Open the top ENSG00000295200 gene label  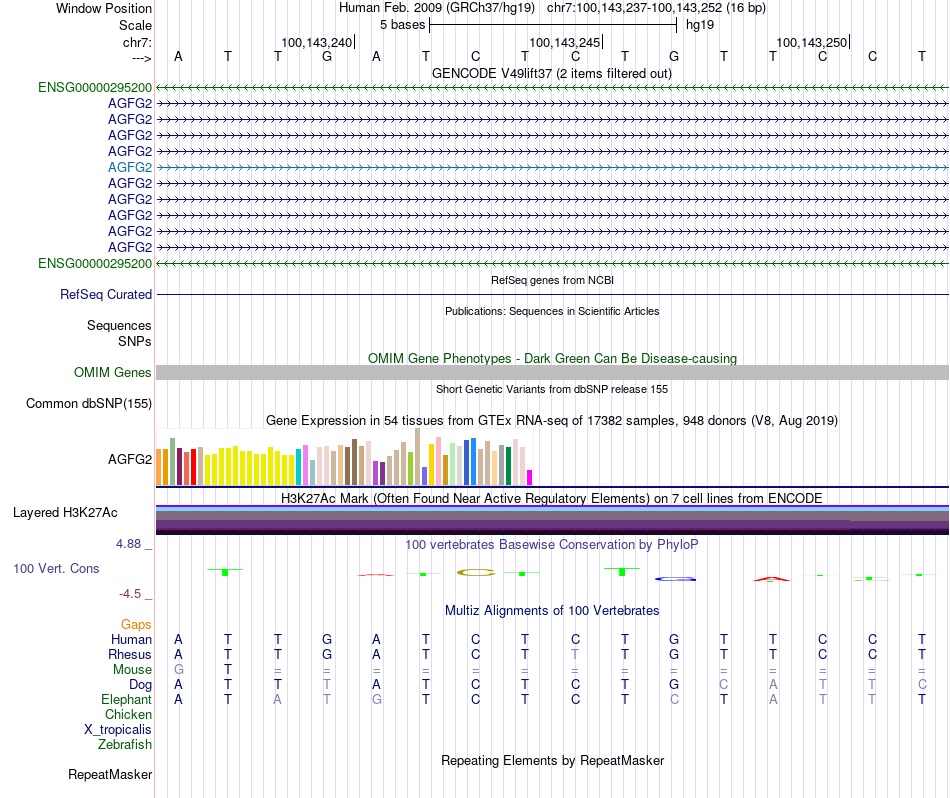95,87
